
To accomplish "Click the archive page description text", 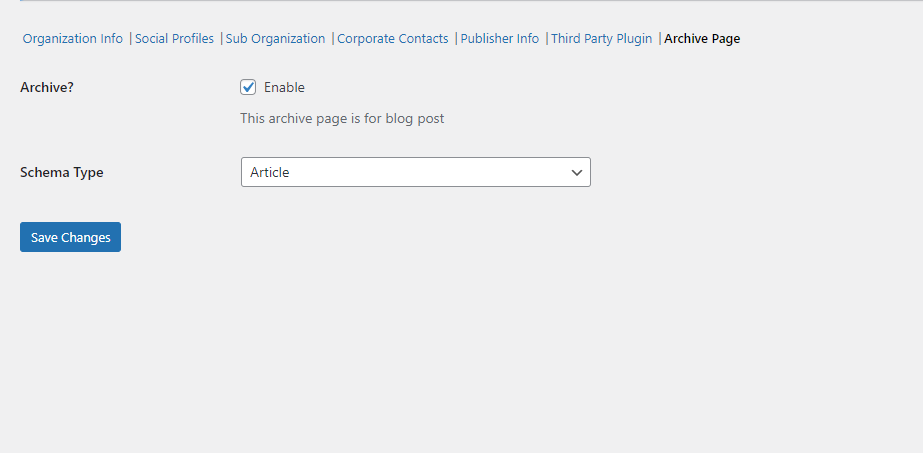I will click(x=342, y=118).
